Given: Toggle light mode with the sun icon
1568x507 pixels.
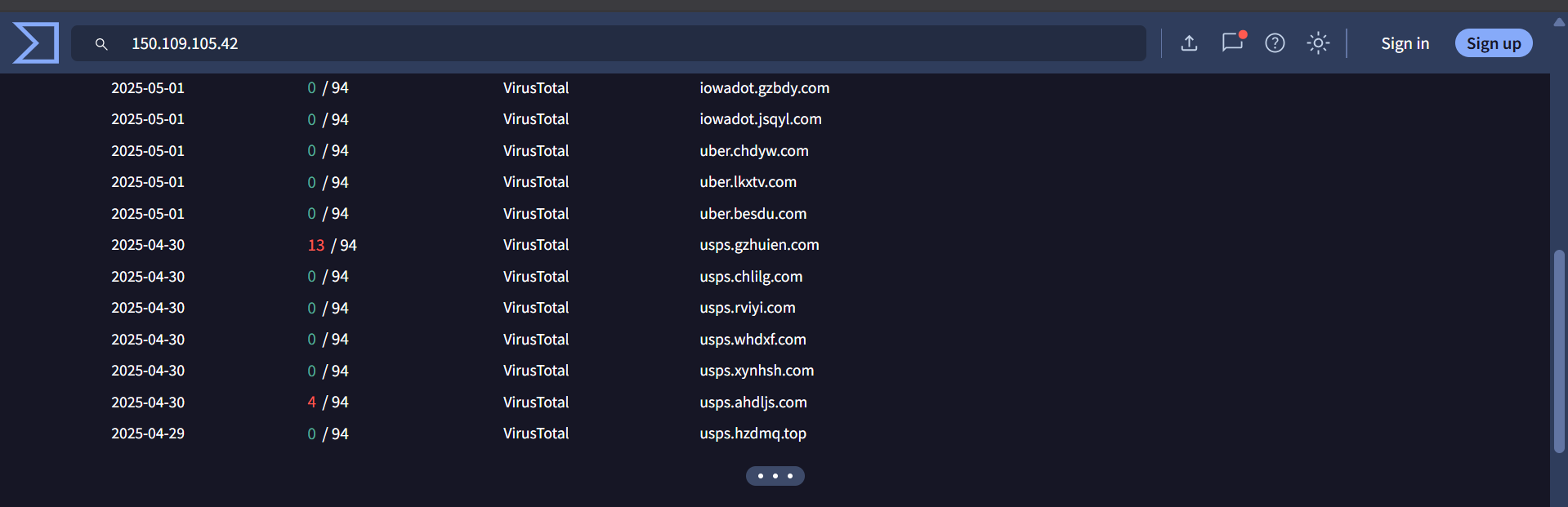Looking at the screenshot, I should pos(1318,43).
